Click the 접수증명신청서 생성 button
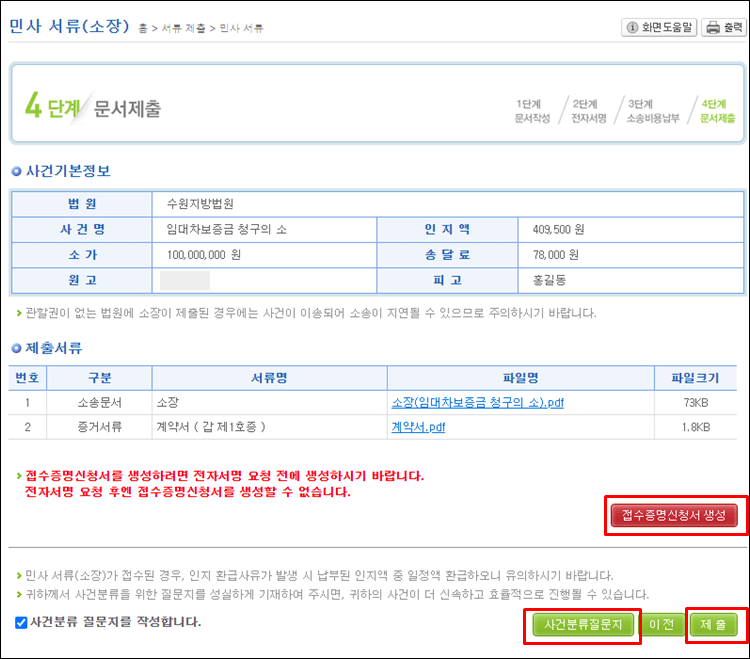Image resolution: width=750 pixels, height=659 pixels. click(x=674, y=515)
